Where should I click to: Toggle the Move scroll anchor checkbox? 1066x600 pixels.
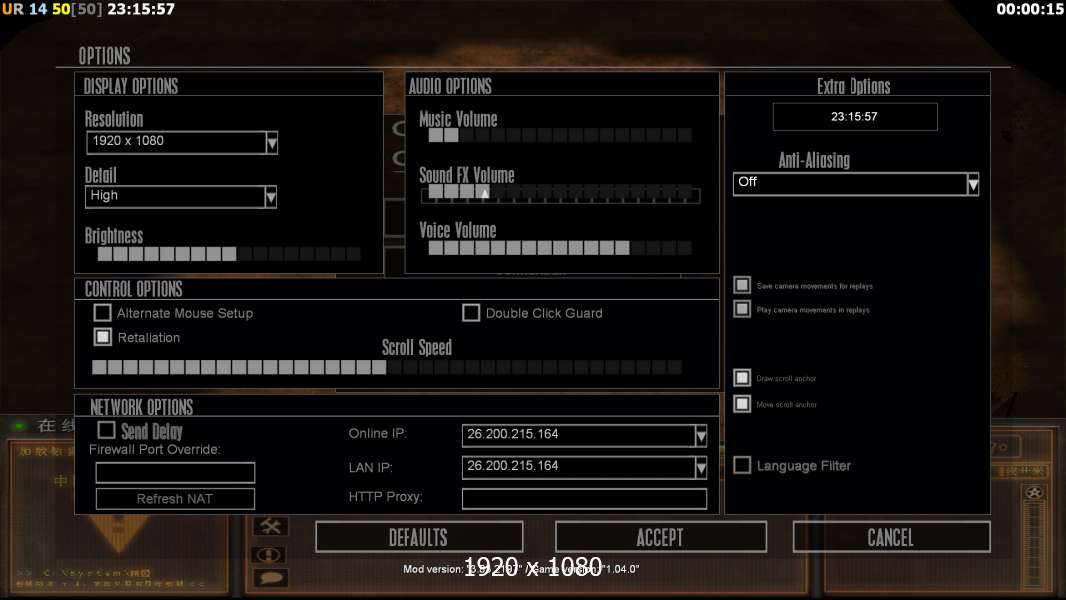click(x=742, y=404)
